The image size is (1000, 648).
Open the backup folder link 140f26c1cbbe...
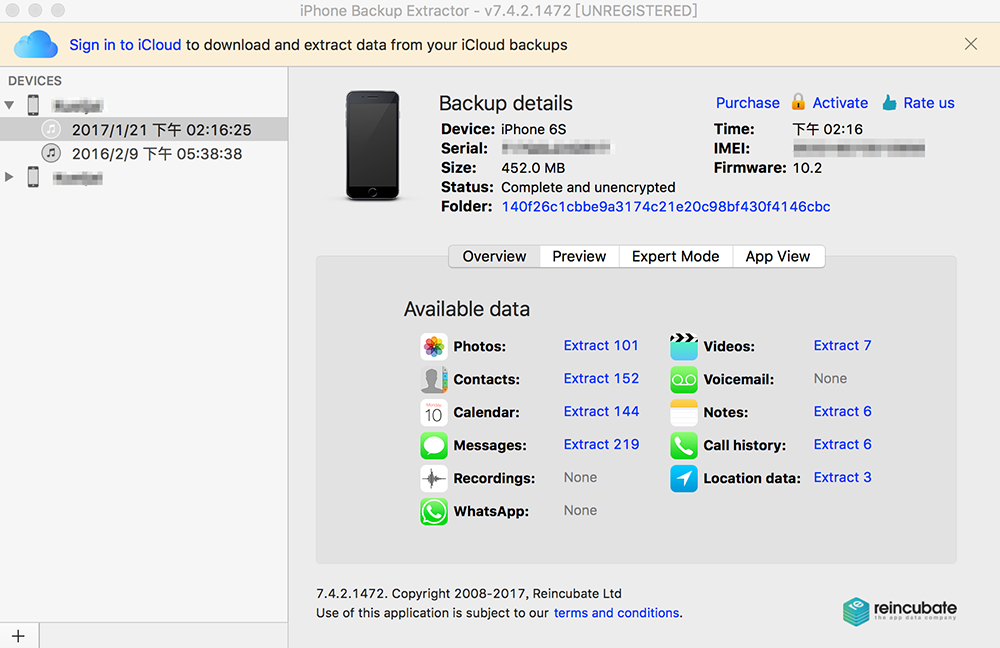point(666,207)
